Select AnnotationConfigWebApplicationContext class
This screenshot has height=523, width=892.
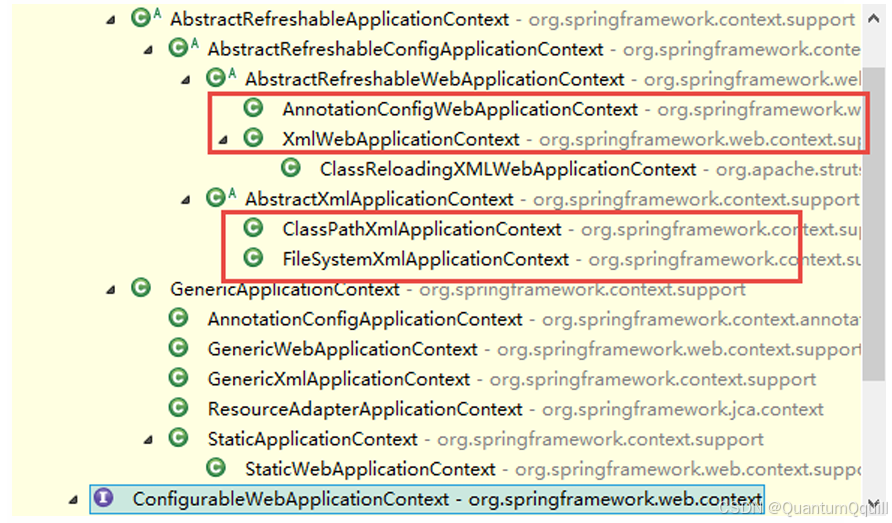click(x=460, y=109)
